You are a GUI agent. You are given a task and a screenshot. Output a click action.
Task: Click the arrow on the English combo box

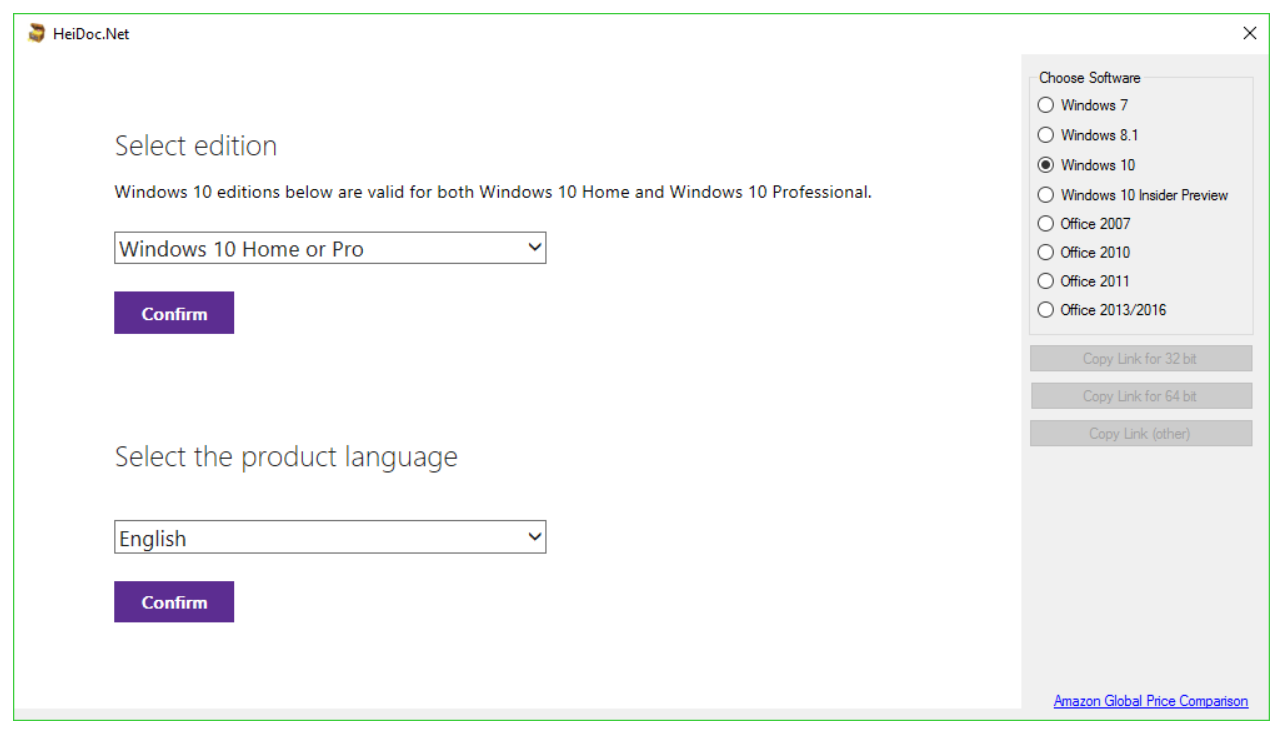point(534,538)
